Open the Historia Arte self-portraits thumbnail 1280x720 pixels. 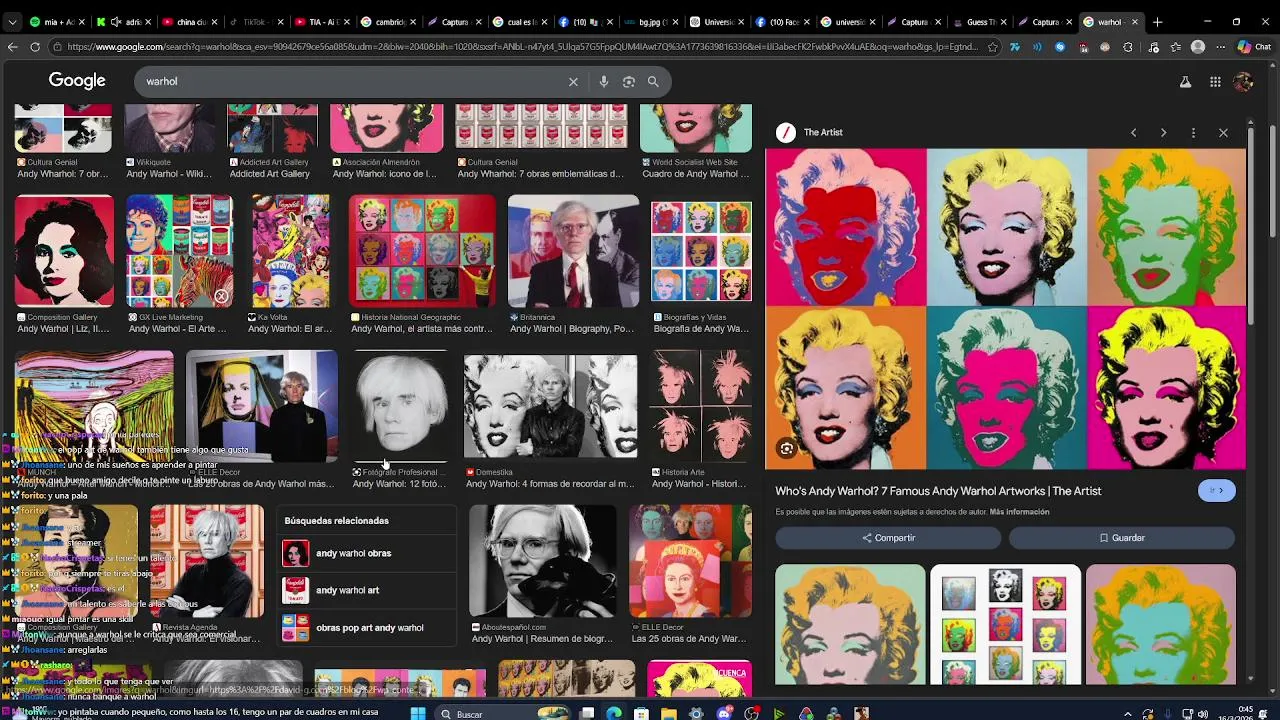pyautogui.click(x=701, y=406)
